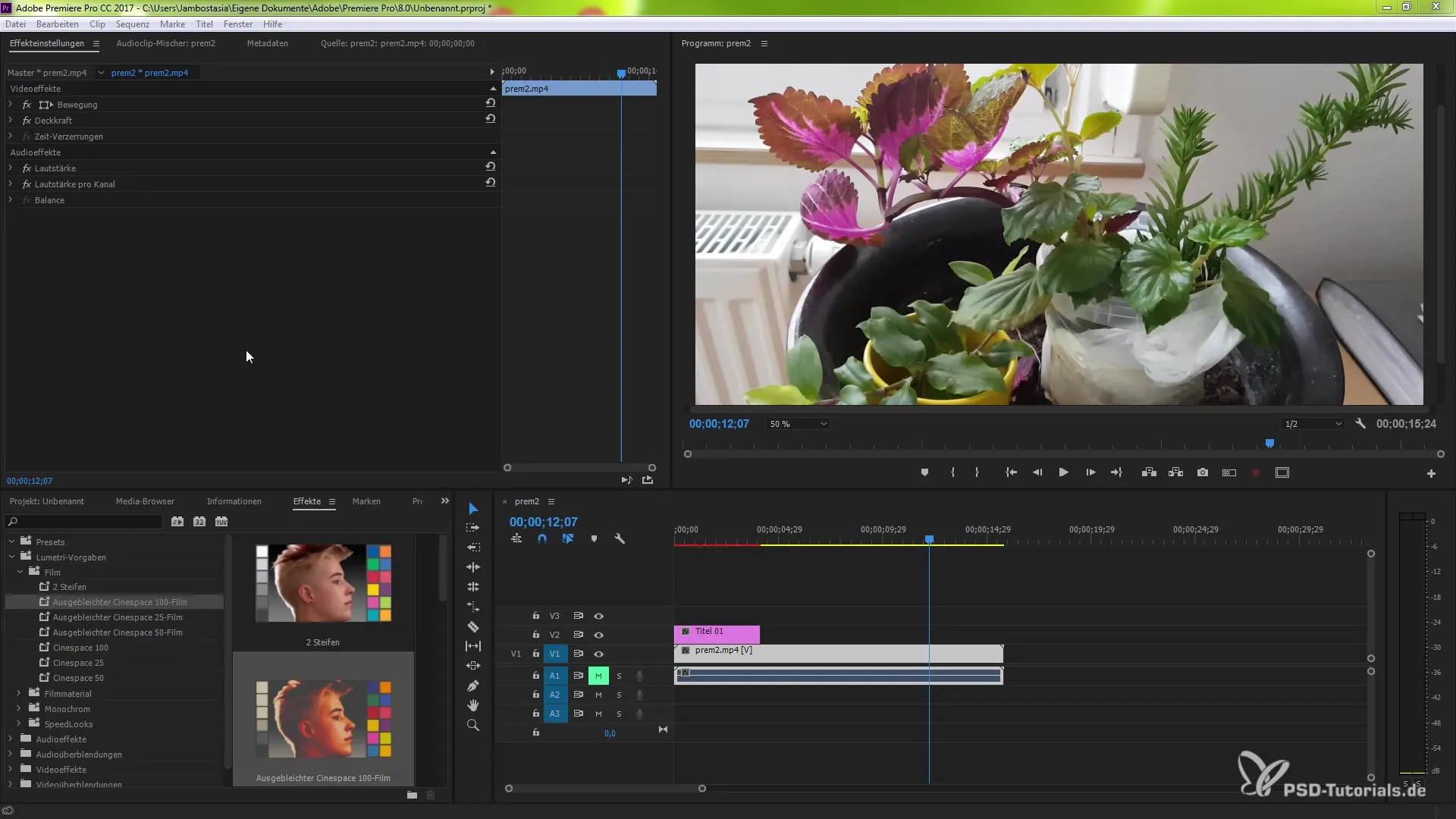Switch to Audioclip-Mischer tab

pos(166,43)
